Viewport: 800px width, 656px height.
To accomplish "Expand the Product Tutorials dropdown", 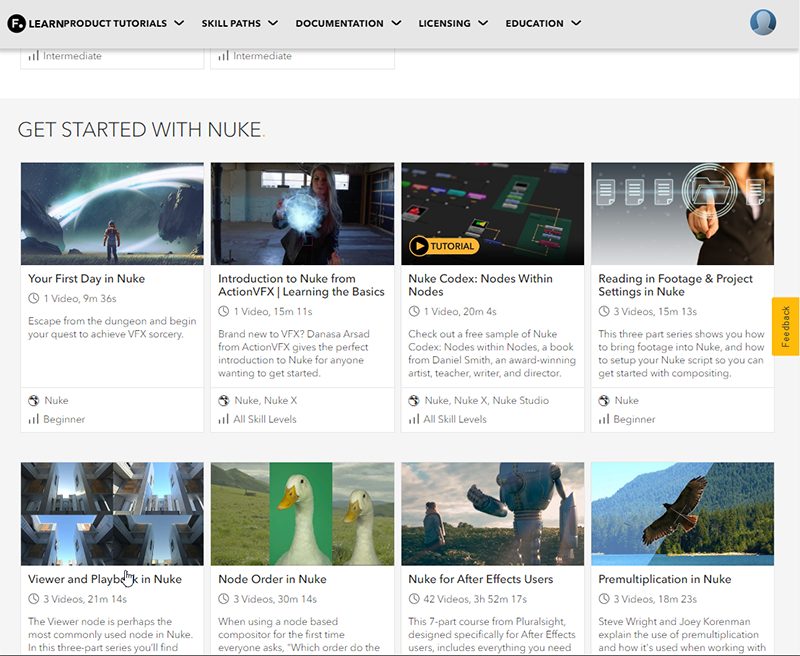I will (x=178, y=23).
